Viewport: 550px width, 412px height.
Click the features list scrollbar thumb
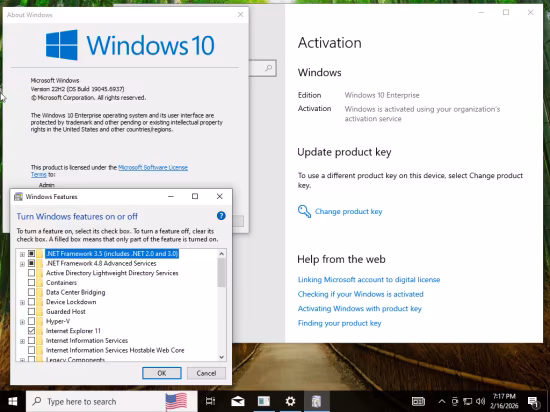point(221,272)
